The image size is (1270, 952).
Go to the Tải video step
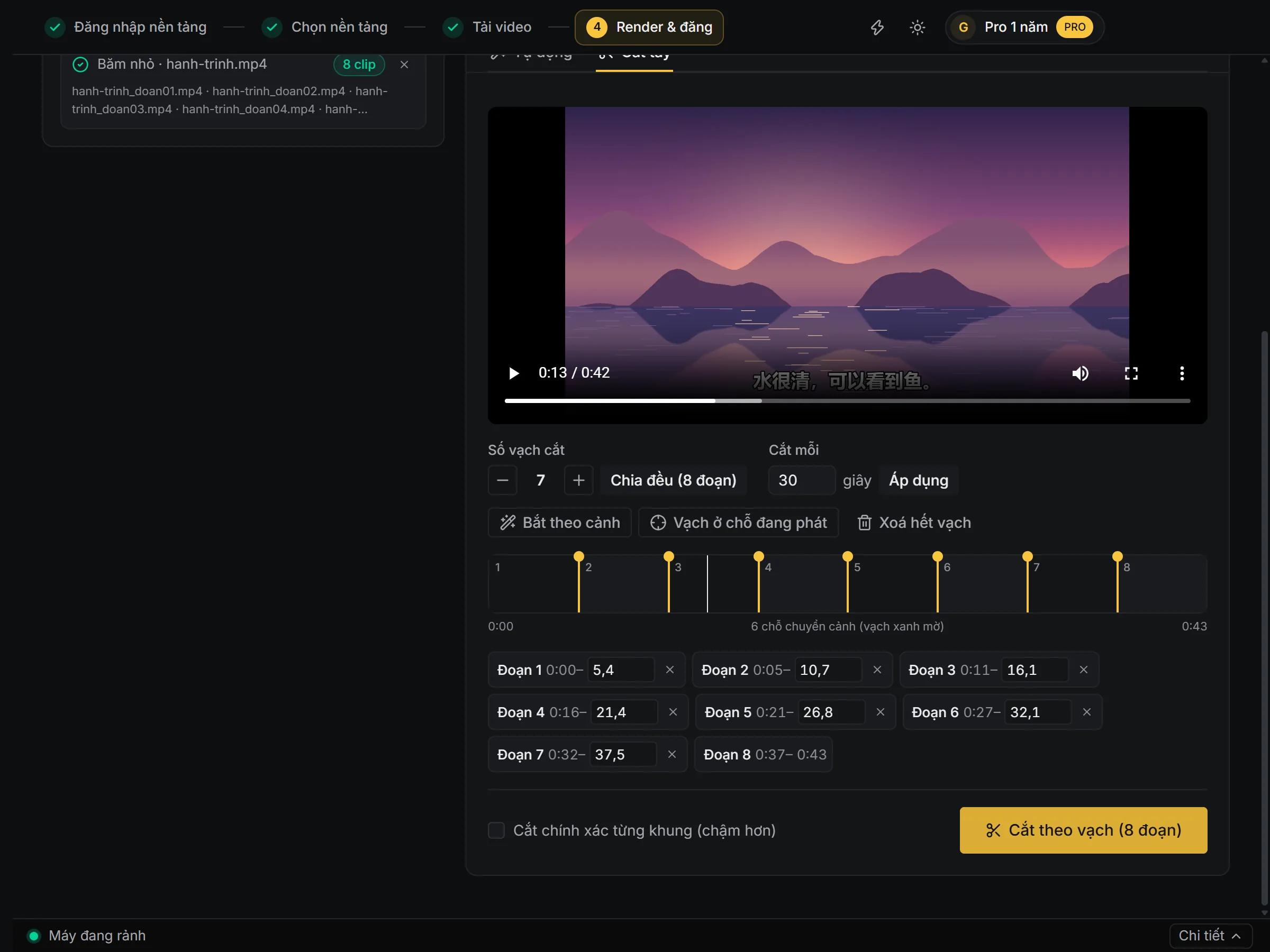pos(487,28)
